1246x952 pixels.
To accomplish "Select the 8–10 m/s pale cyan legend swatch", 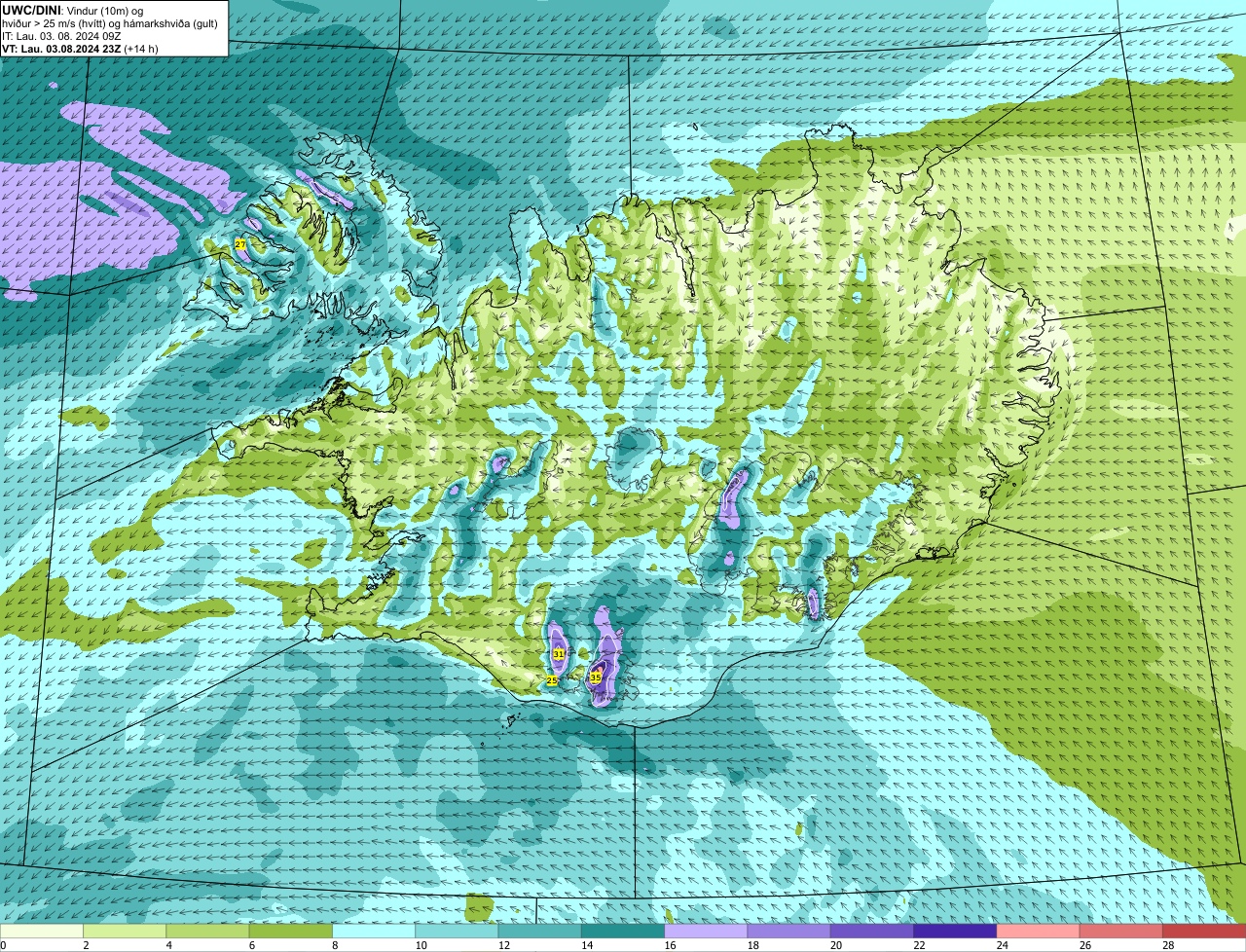I will 374,932.
